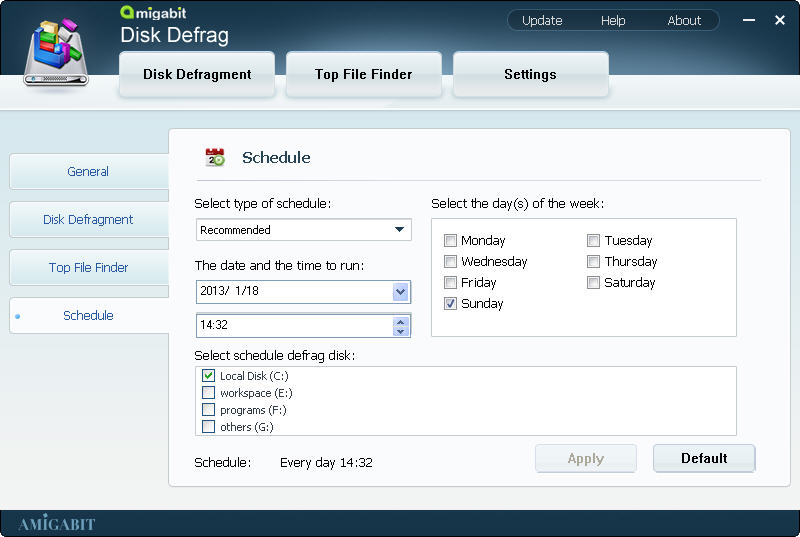Open the Settings main tab
This screenshot has width=800, height=537.
530,74
